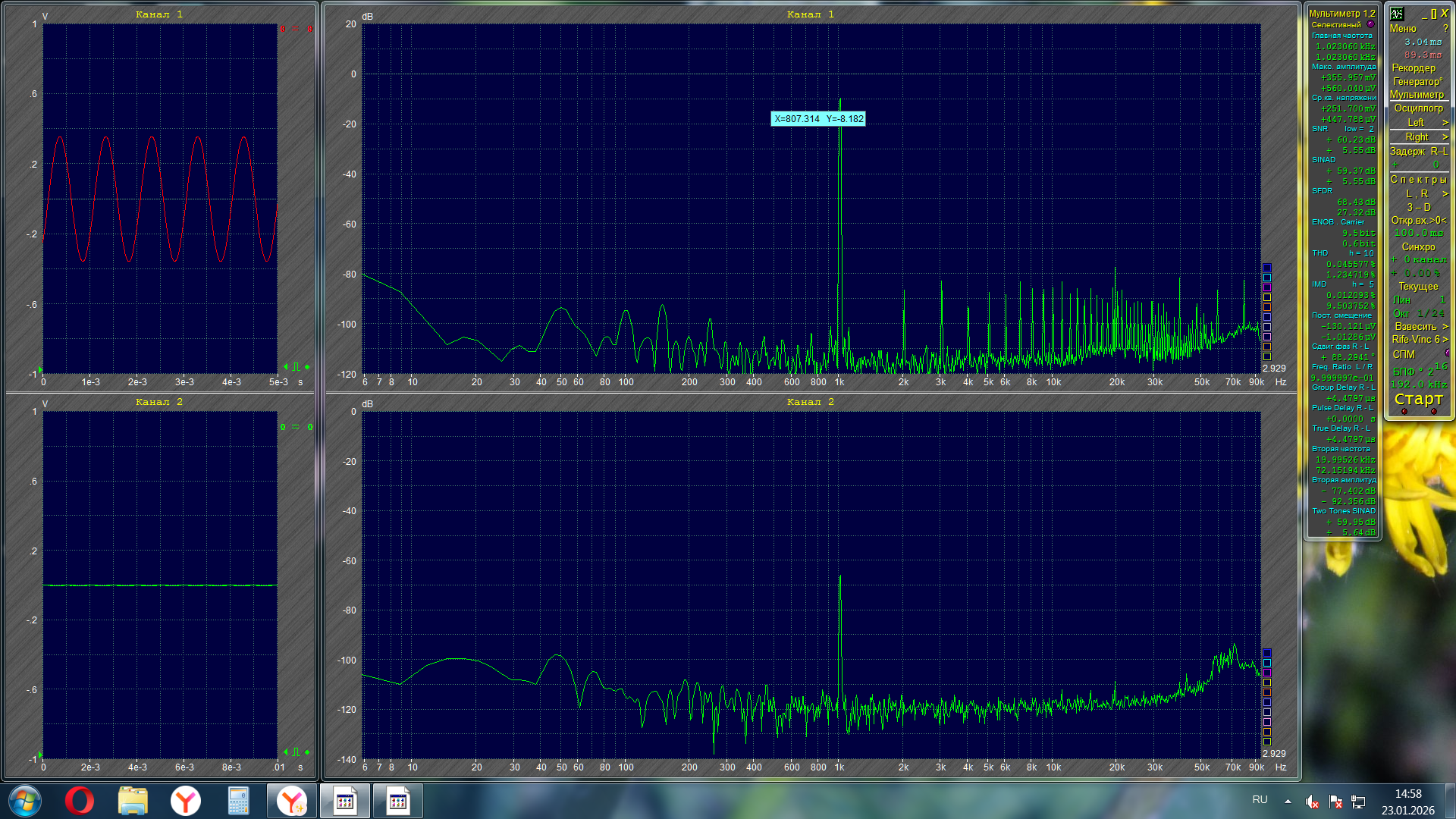This screenshot has height=819, width=1456.
Task: Open the Windows Start orb
Action: 24,801
